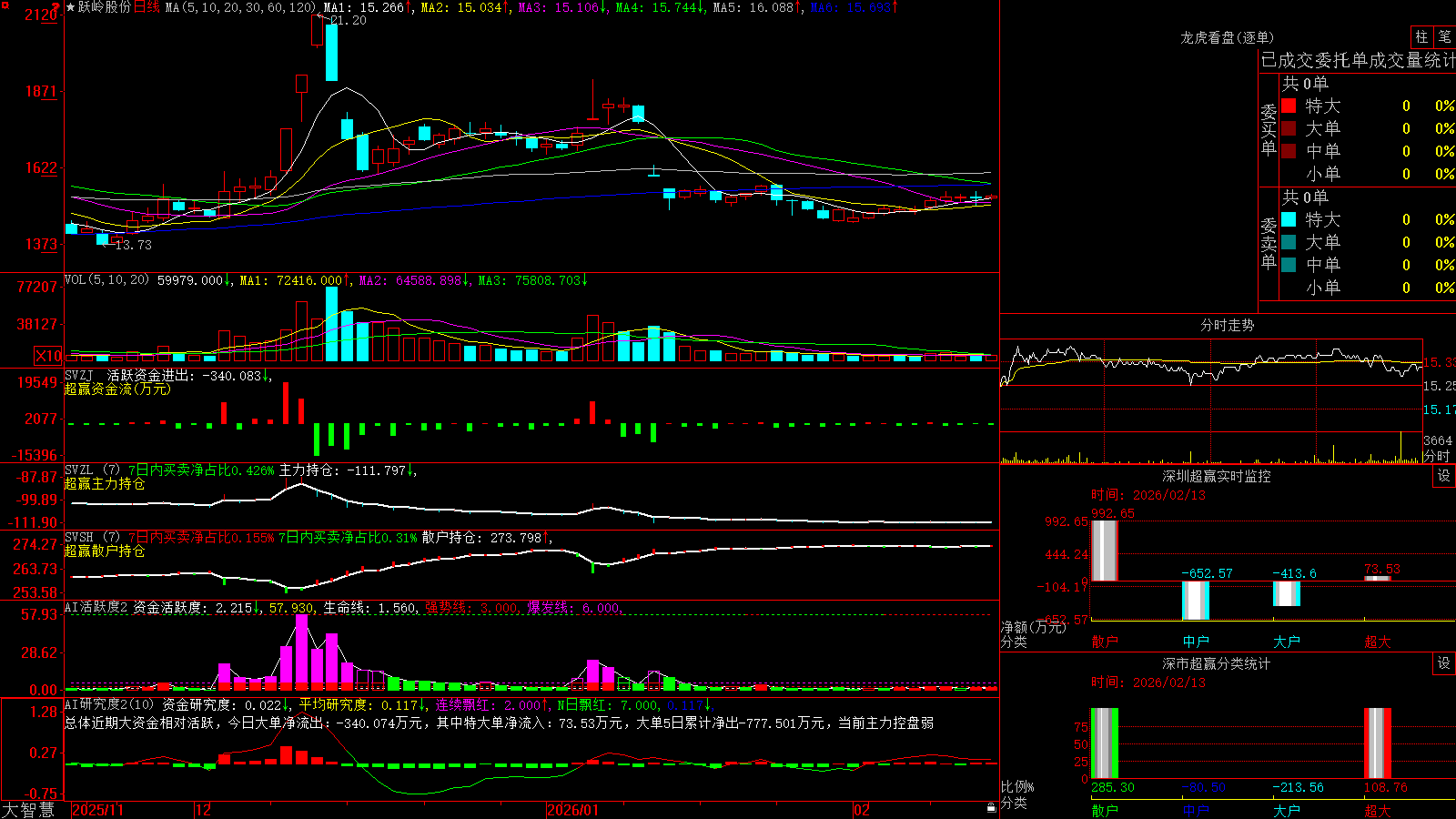Click the SVZJ indicator label
This screenshot has height=819, width=1456.
click(x=79, y=375)
